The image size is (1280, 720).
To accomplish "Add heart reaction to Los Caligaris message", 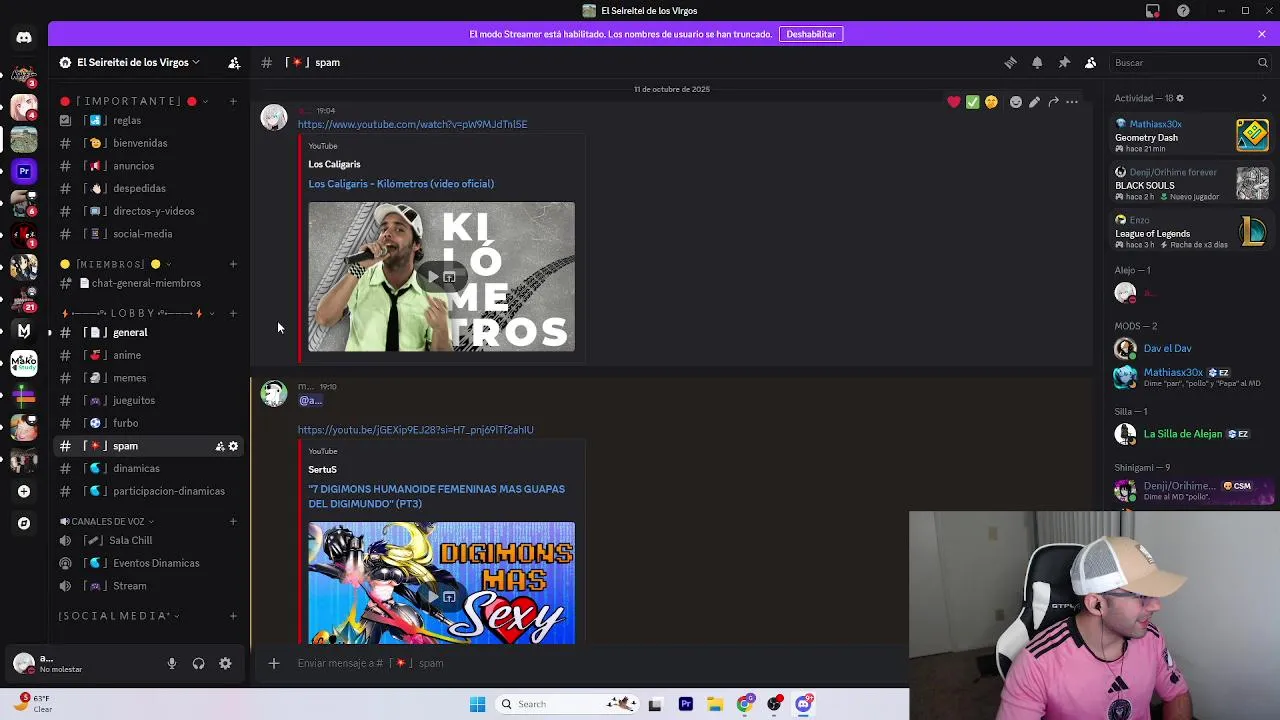I will 954,102.
